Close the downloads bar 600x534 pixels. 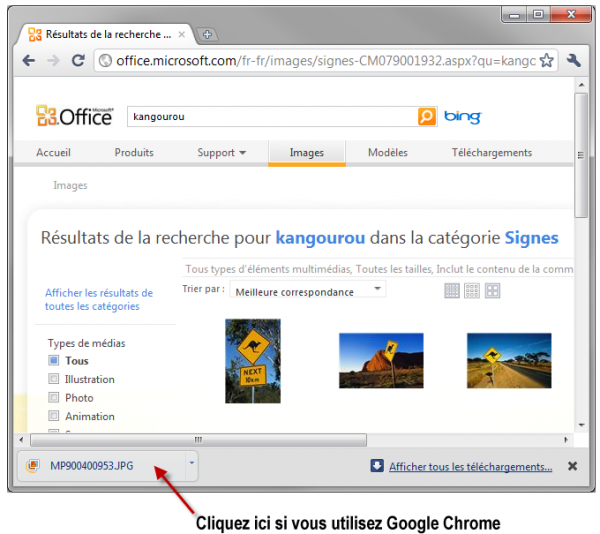coord(572,466)
